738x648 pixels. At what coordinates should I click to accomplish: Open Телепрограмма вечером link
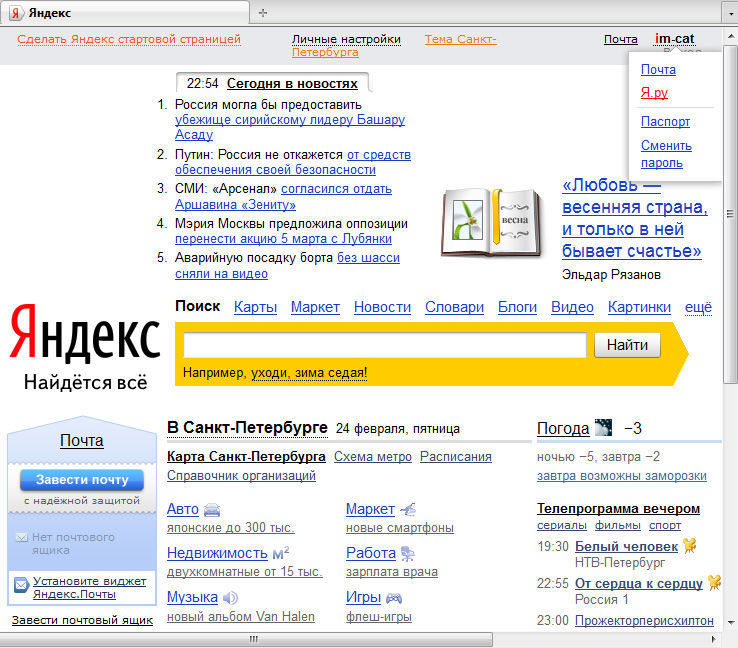618,509
